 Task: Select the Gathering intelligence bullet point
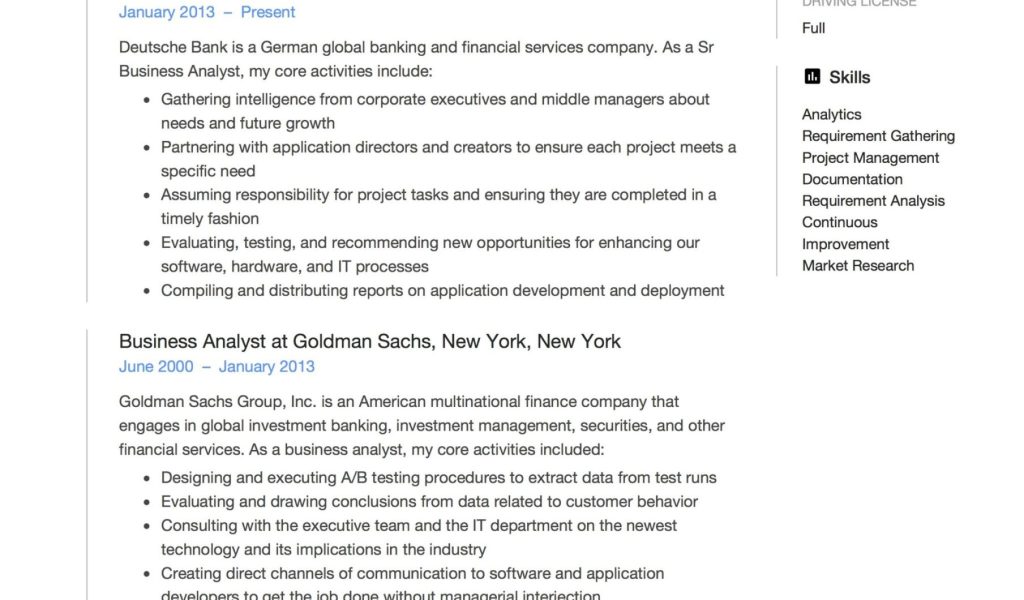coord(435,111)
